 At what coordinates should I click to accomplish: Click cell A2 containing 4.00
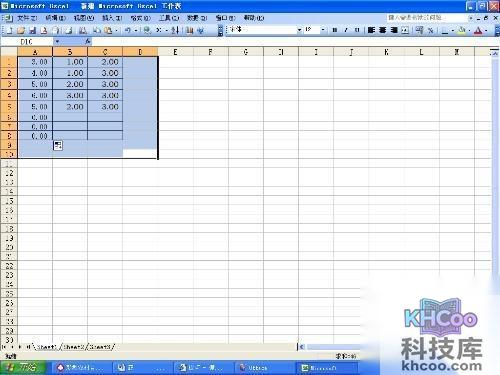tap(35, 73)
